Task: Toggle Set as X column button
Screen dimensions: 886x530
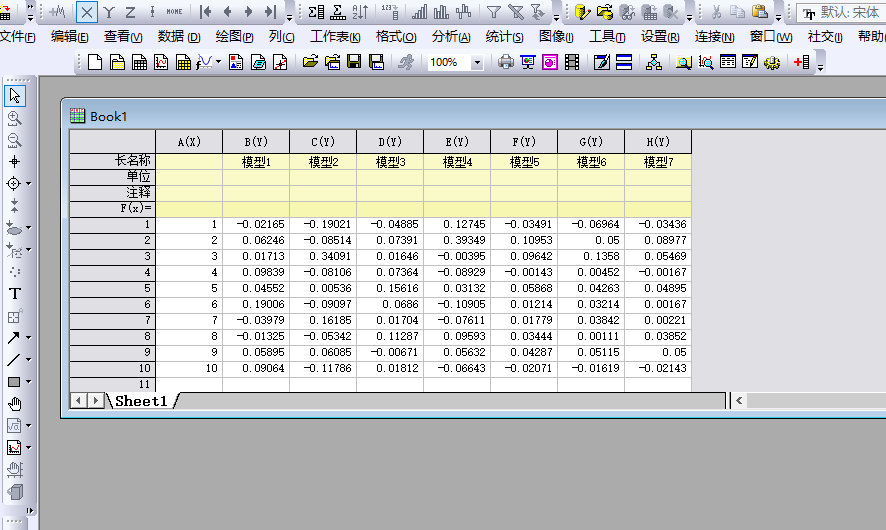Action: tap(86, 12)
